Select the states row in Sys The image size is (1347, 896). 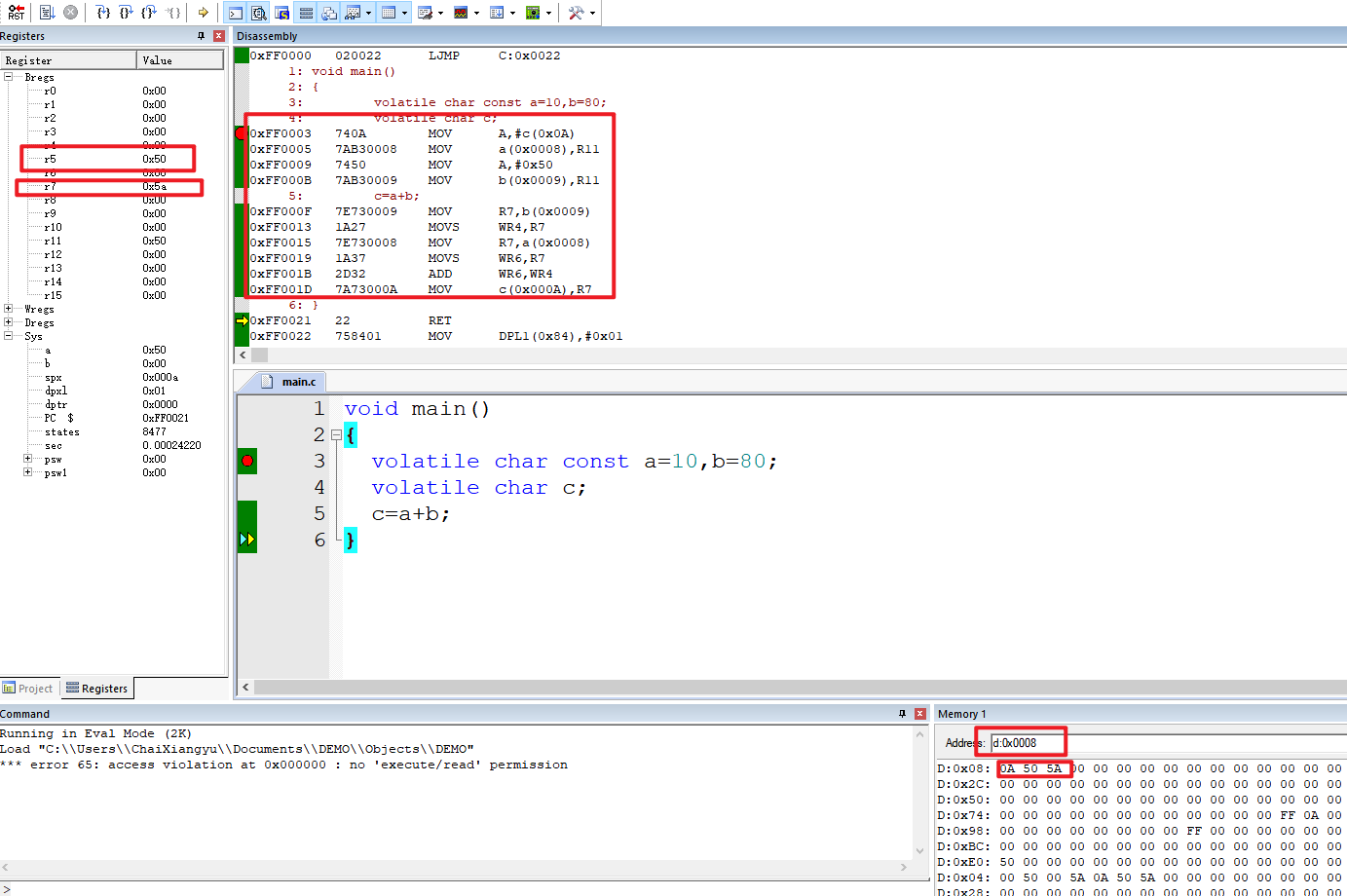click(x=112, y=431)
